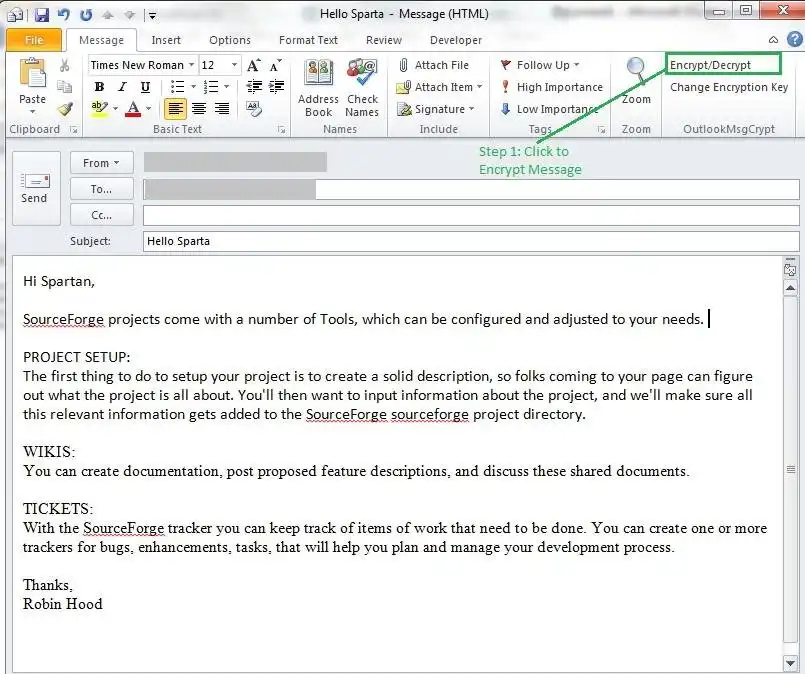Switch to the Review tab
This screenshot has width=805, height=674.
pyautogui.click(x=384, y=40)
